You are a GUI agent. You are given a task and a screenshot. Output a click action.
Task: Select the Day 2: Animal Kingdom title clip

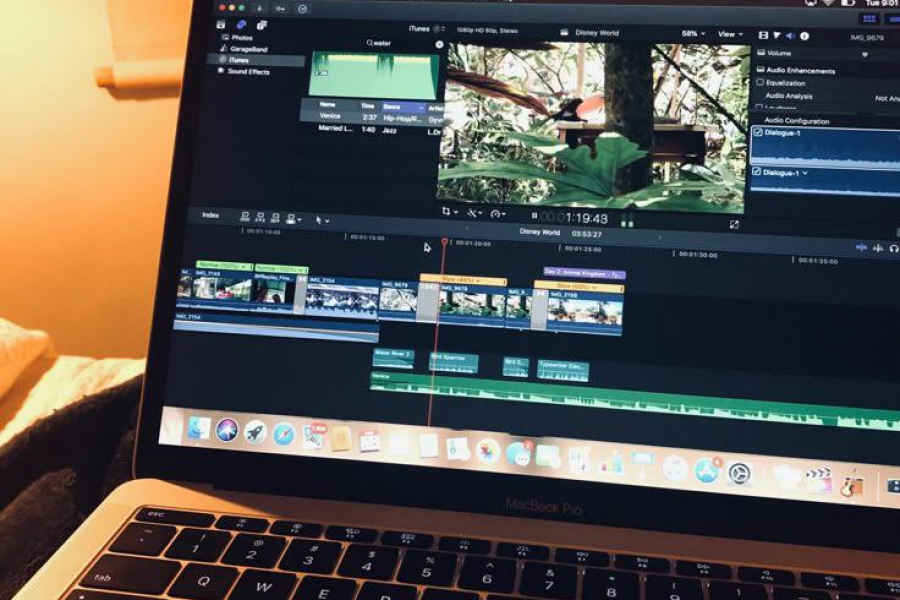(584, 273)
